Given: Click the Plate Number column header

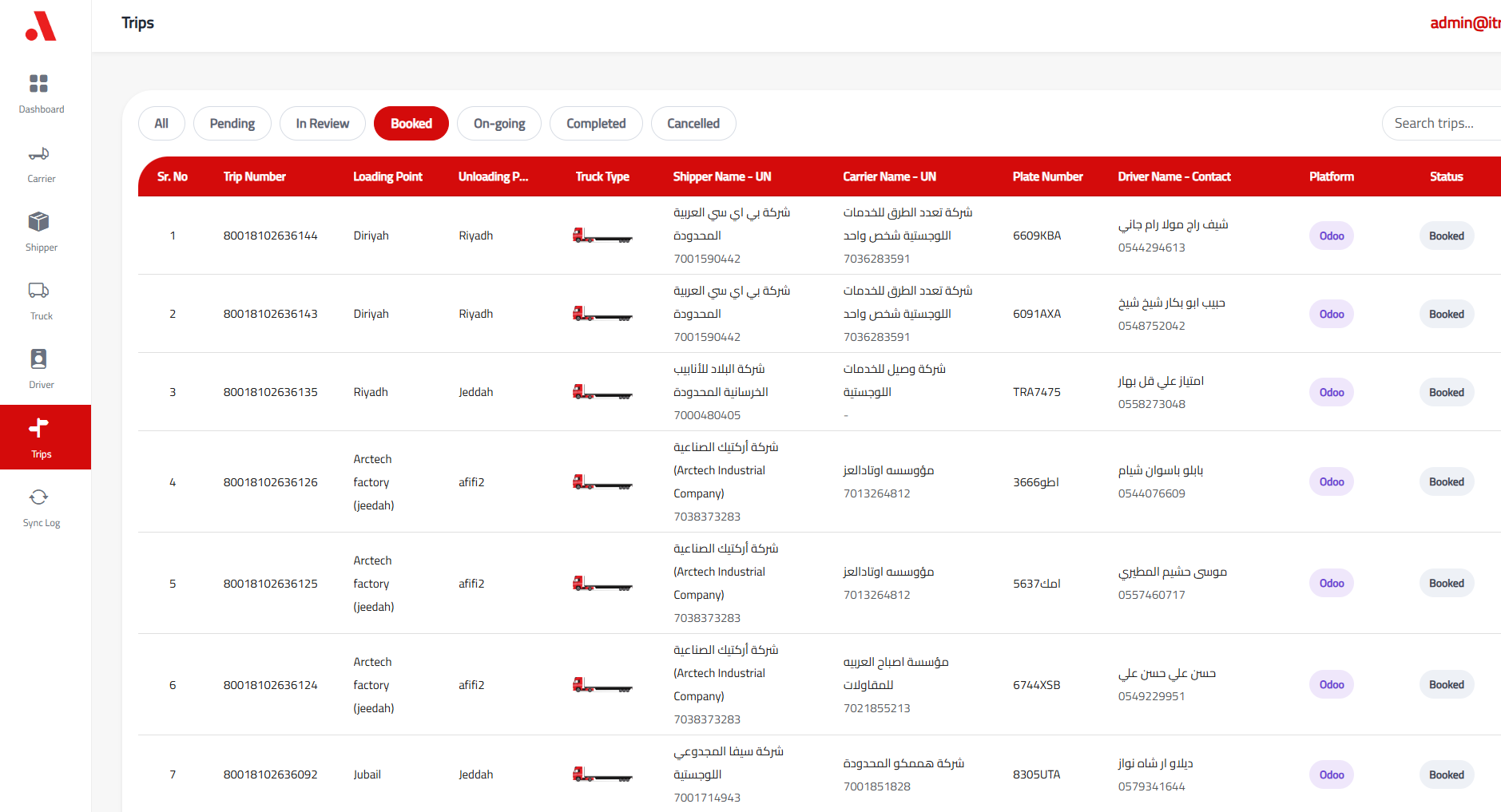Looking at the screenshot, I should point(1048,176).
